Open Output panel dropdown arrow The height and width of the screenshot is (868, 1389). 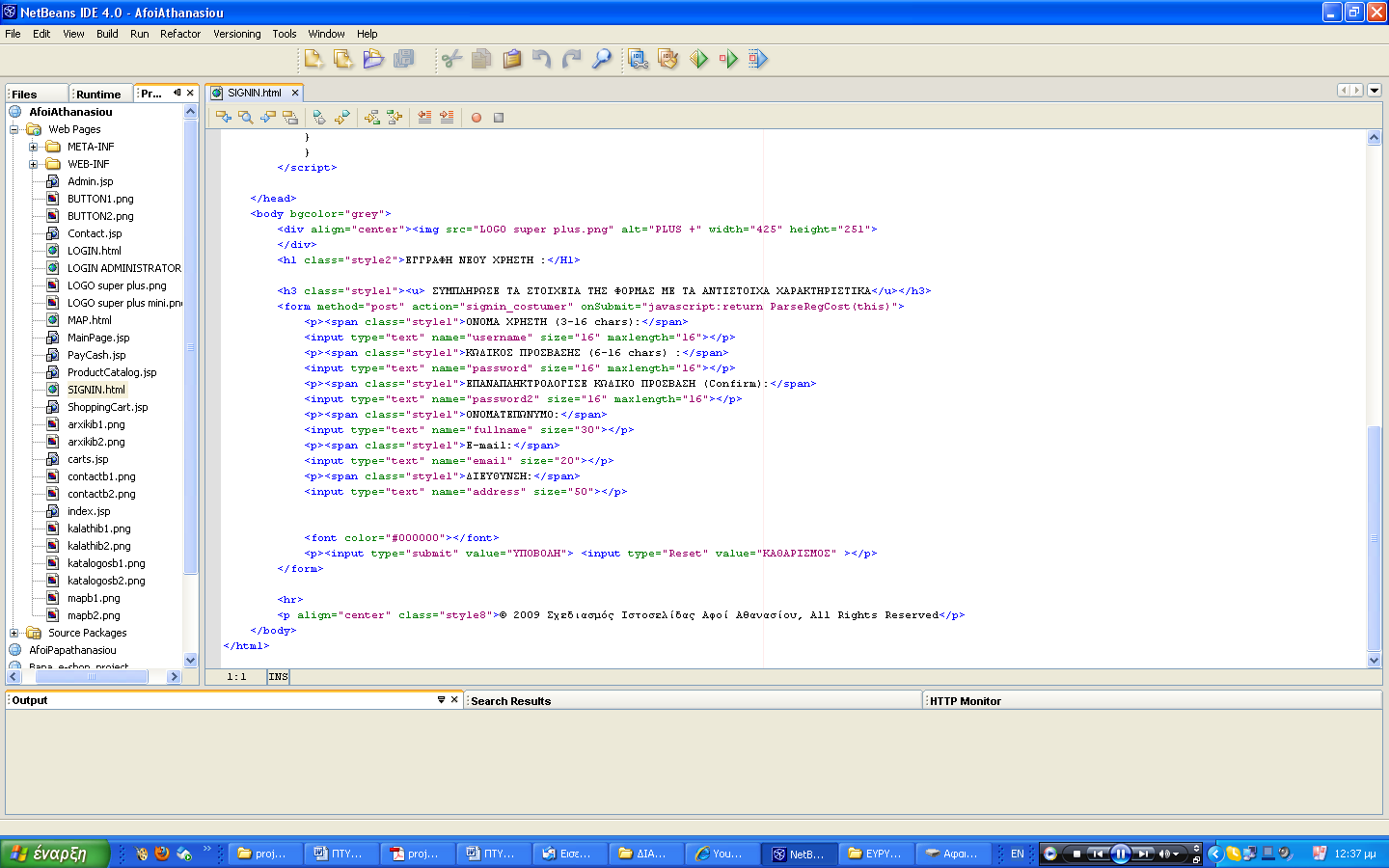pyautogui.click(x=441, y=699)
